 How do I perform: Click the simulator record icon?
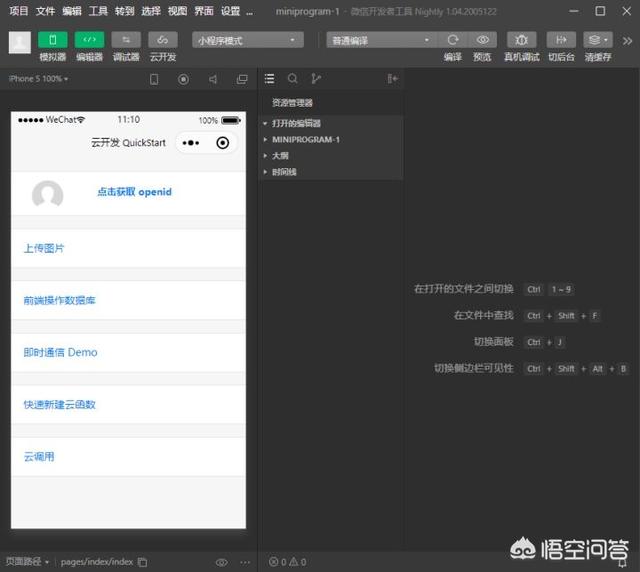click(183, 79)
